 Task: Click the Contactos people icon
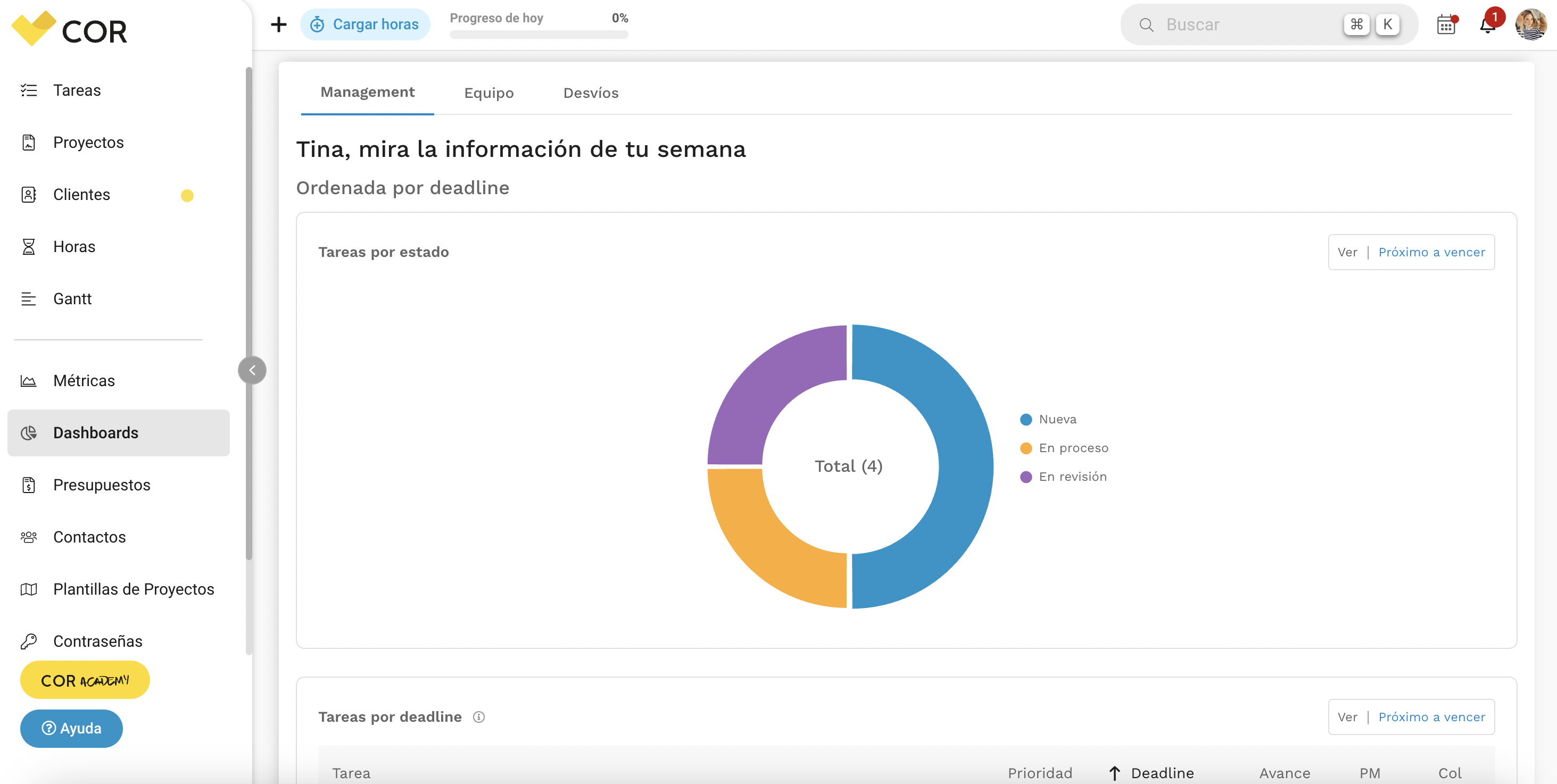pos(28,537)
